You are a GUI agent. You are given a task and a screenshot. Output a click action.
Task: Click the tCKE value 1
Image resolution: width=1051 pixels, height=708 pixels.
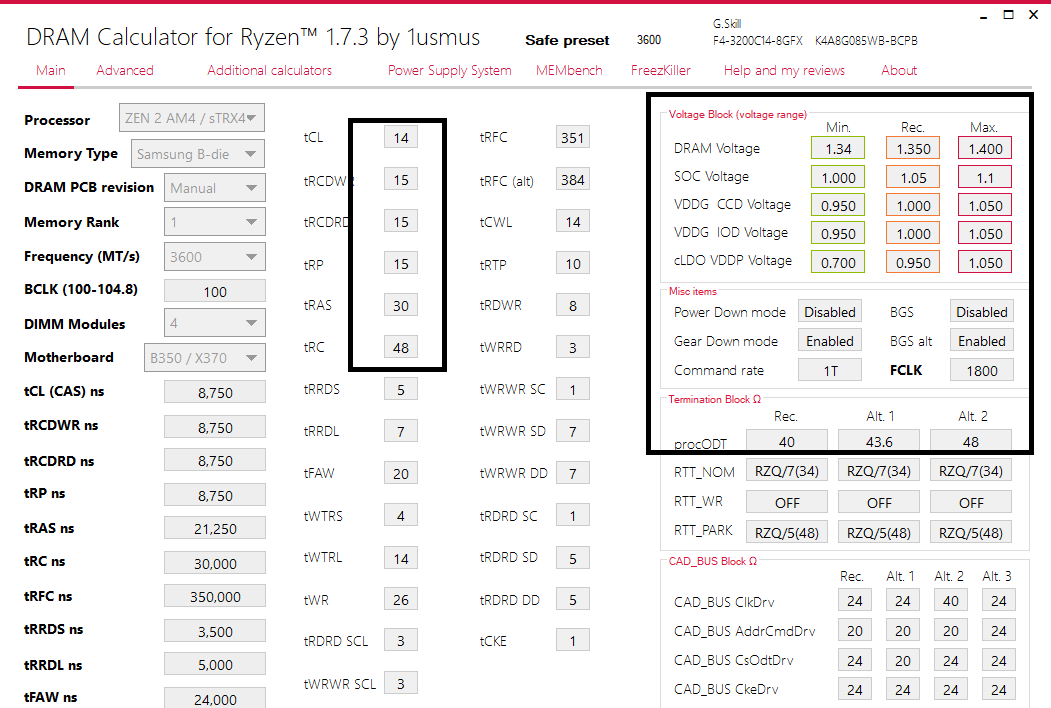(572, 641)
